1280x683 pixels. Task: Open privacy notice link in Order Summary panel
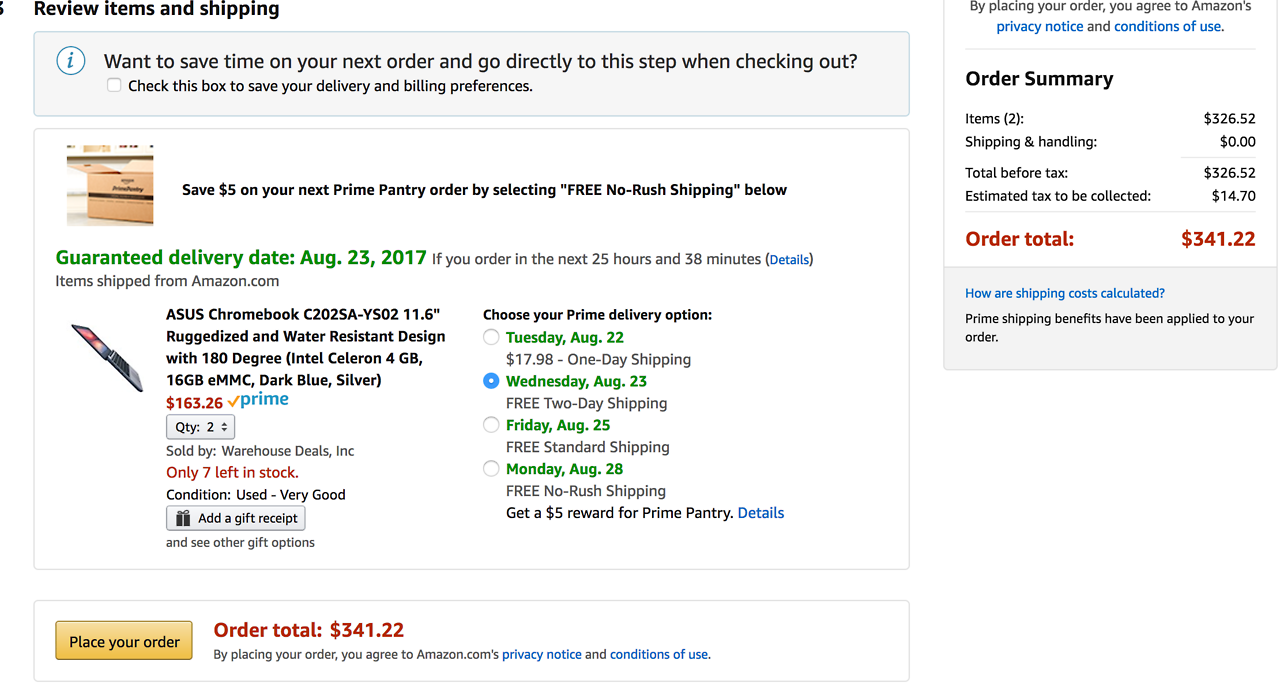(1039, 27)
